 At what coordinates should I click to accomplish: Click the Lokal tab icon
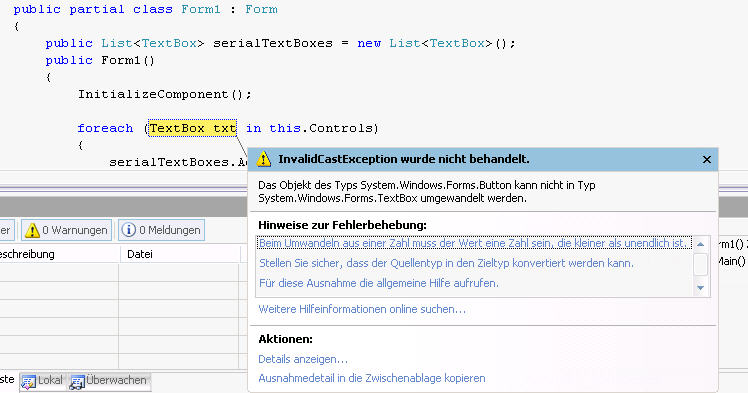tap(28, 382)
